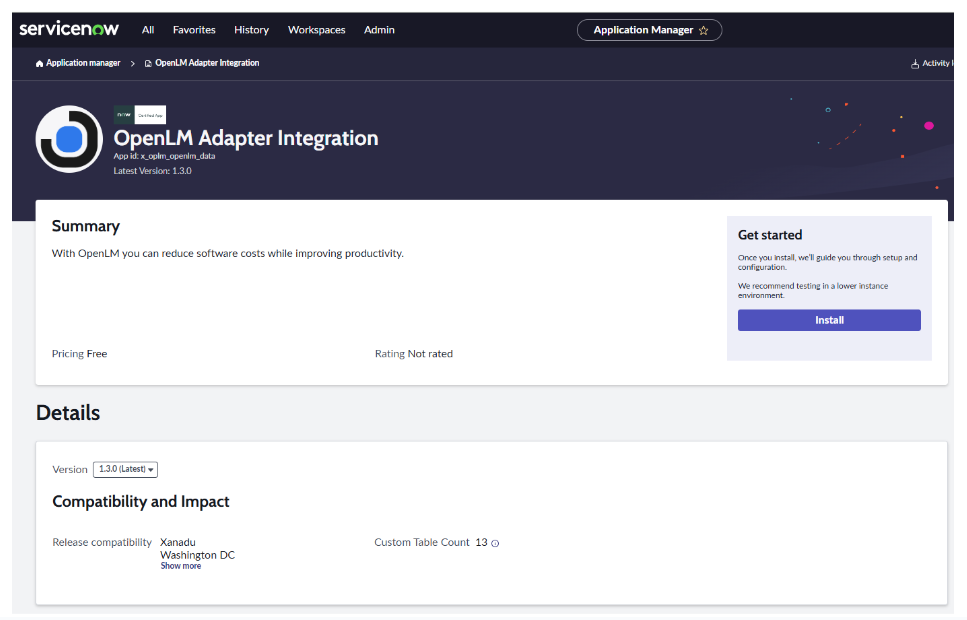Click Latest Version: 1.3.0 text
The width and height of the screenshot is (967, 620).
click(x=152, y=171)
